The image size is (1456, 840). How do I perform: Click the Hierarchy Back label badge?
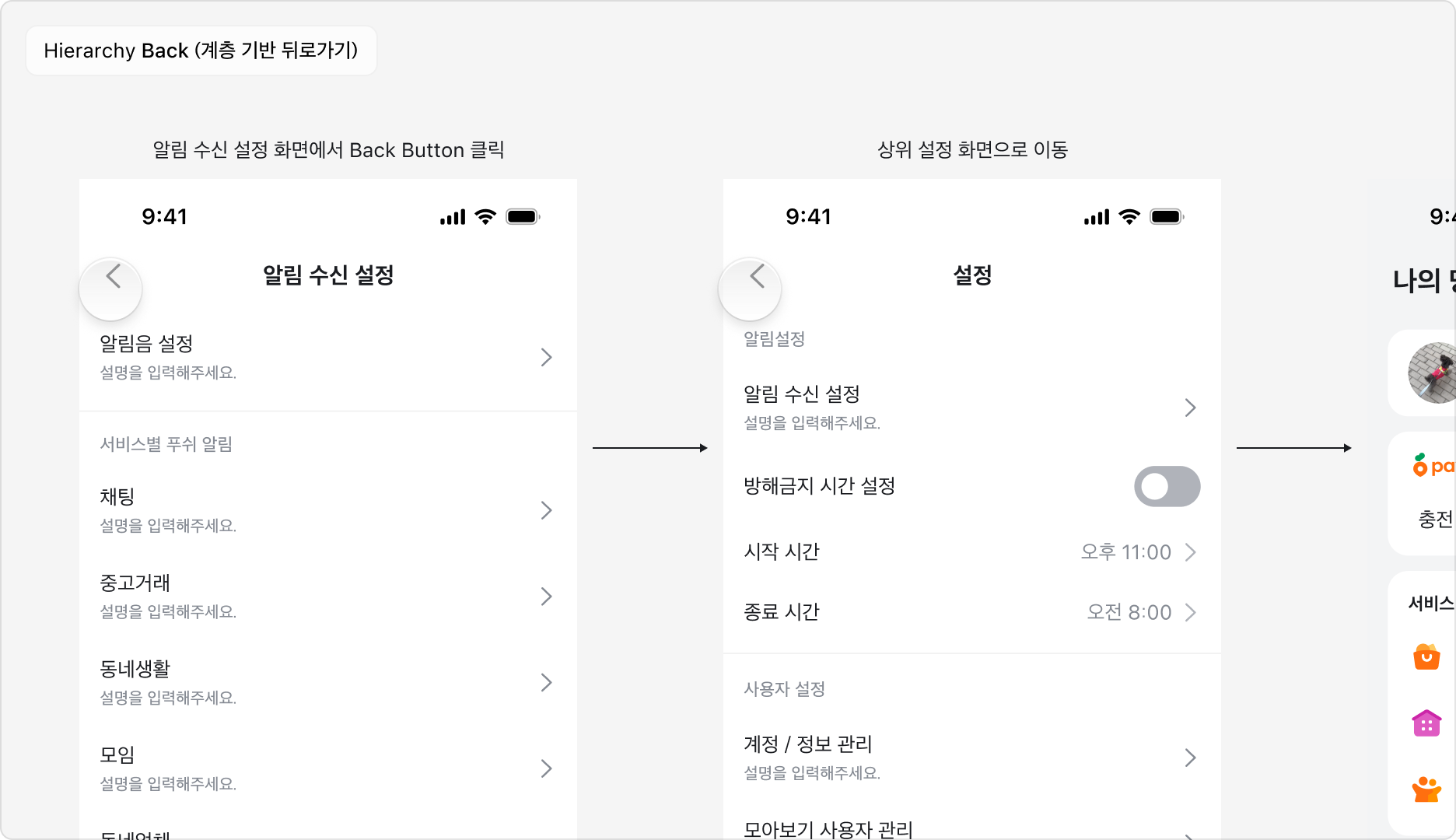tap(201, 50)
